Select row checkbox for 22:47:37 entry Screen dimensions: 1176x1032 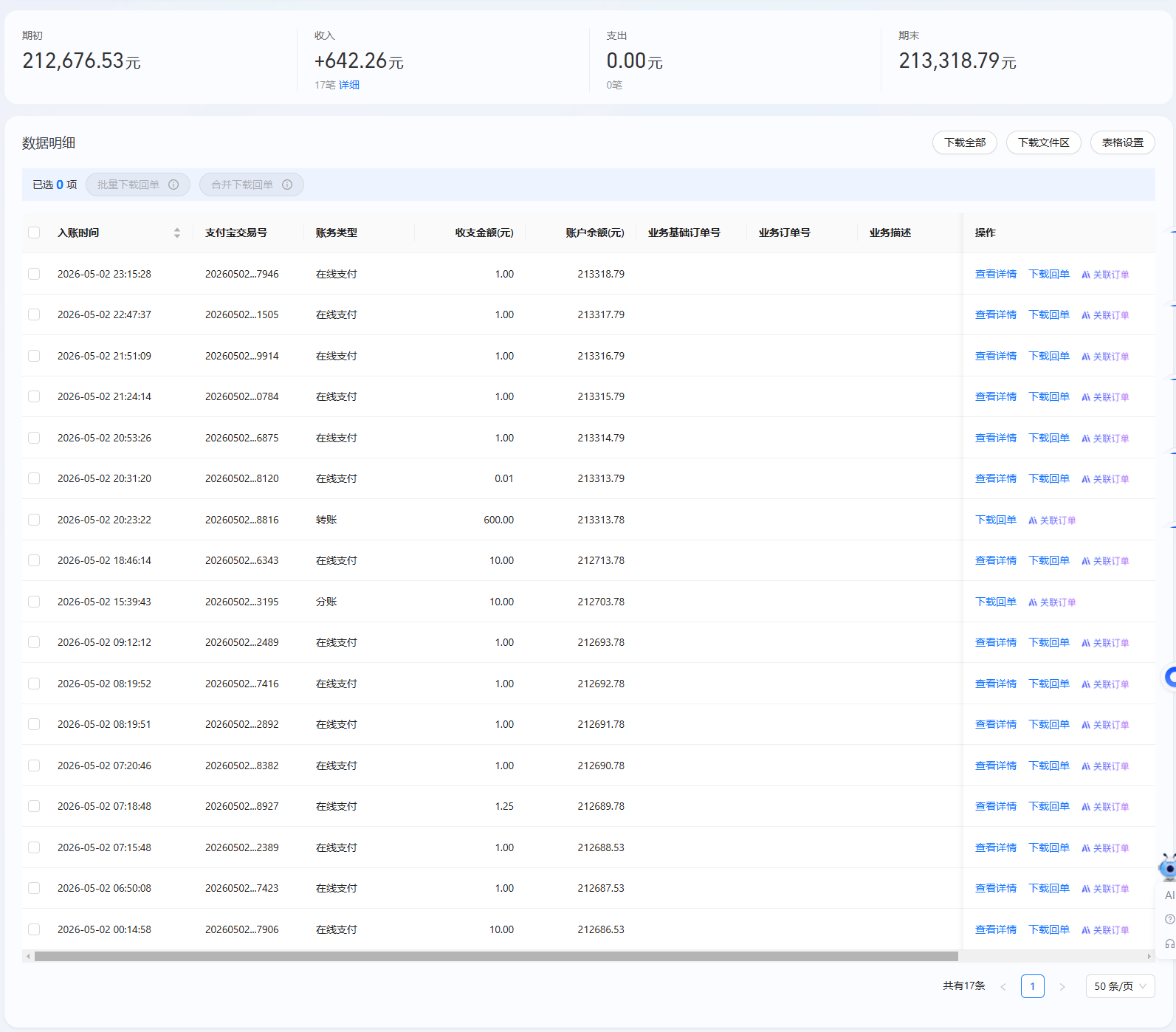click(34, 314)
